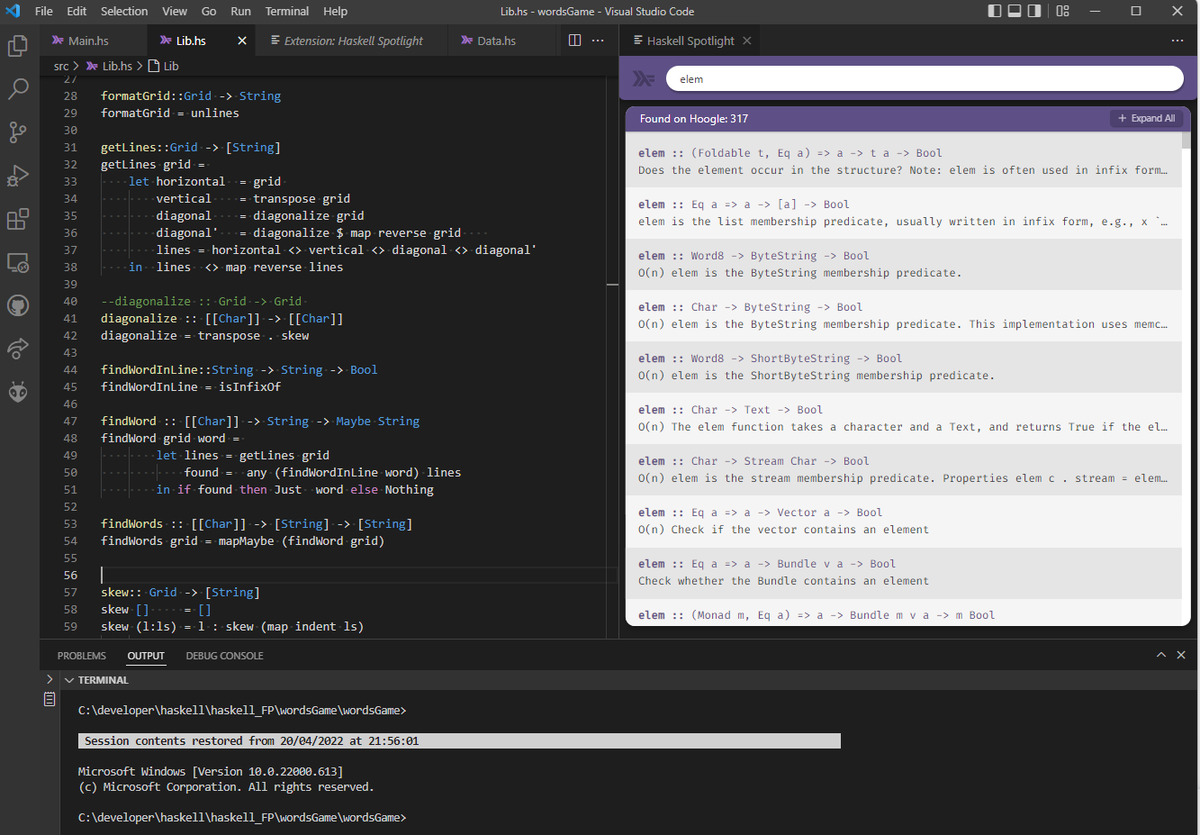
Task: Click the editor vertical scrollbar slider
Action: click(x=613, y=283)
